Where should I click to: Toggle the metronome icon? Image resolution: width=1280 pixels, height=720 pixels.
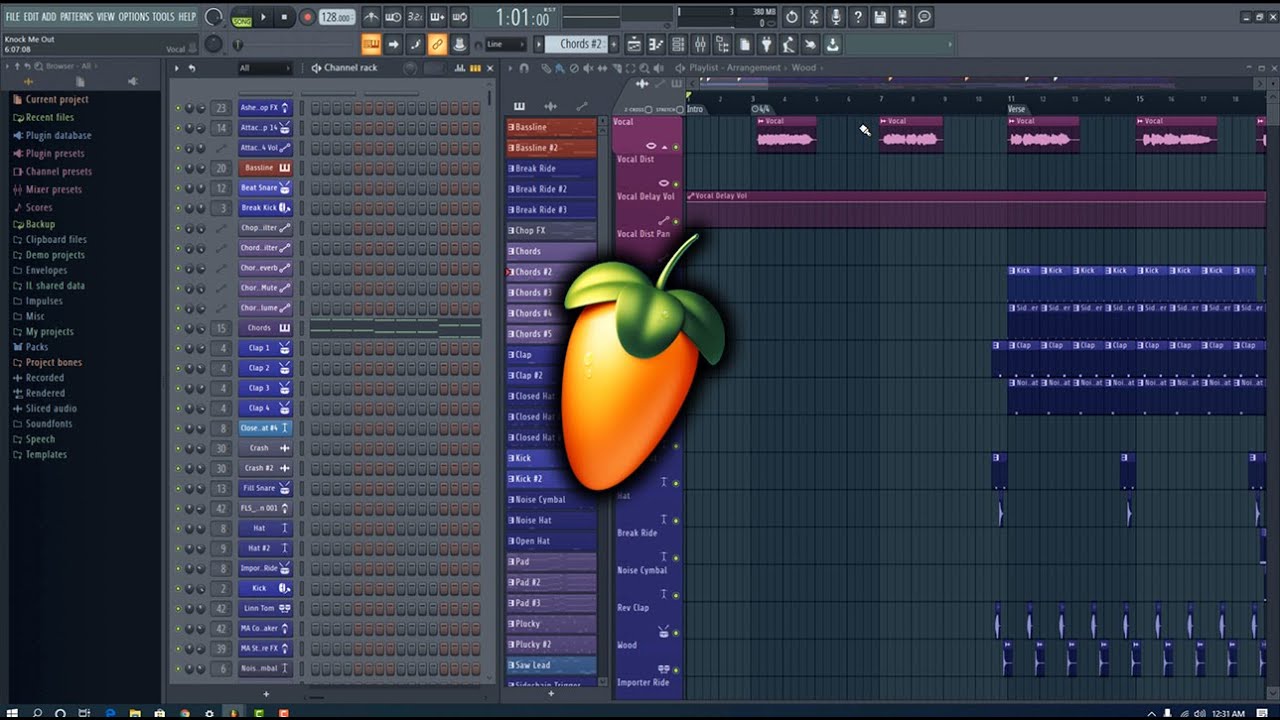(x=371, y=17)
